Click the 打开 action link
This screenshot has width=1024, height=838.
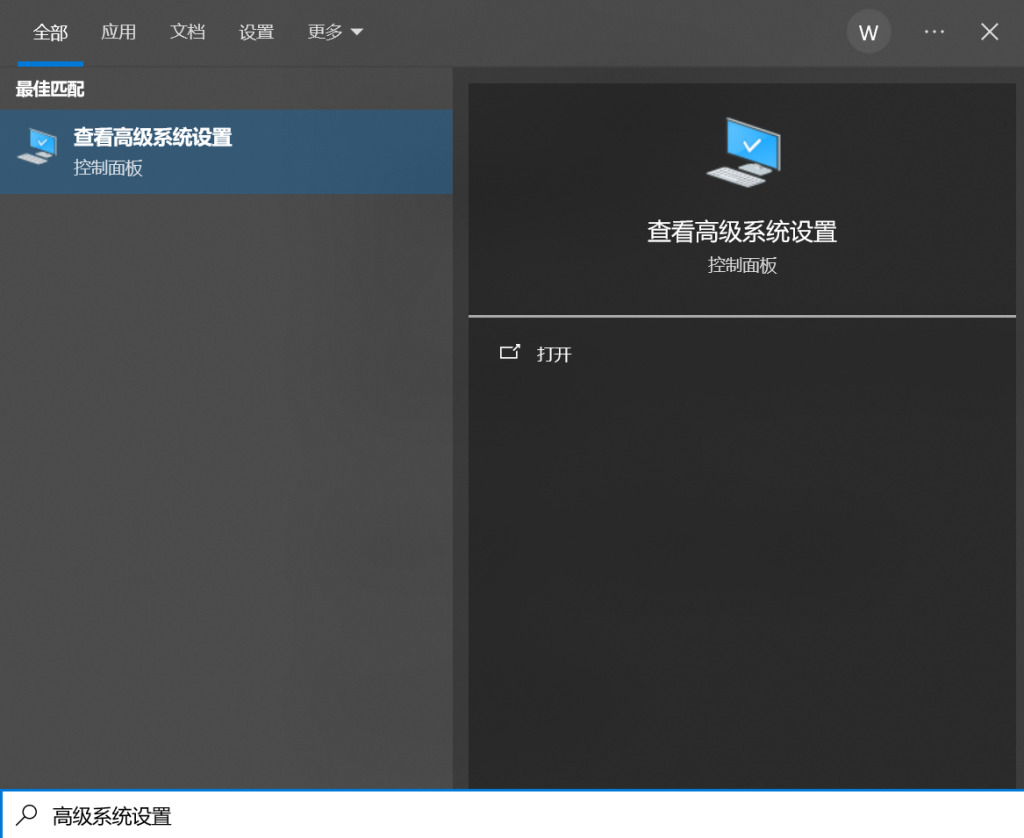click(x=554, y=354)
